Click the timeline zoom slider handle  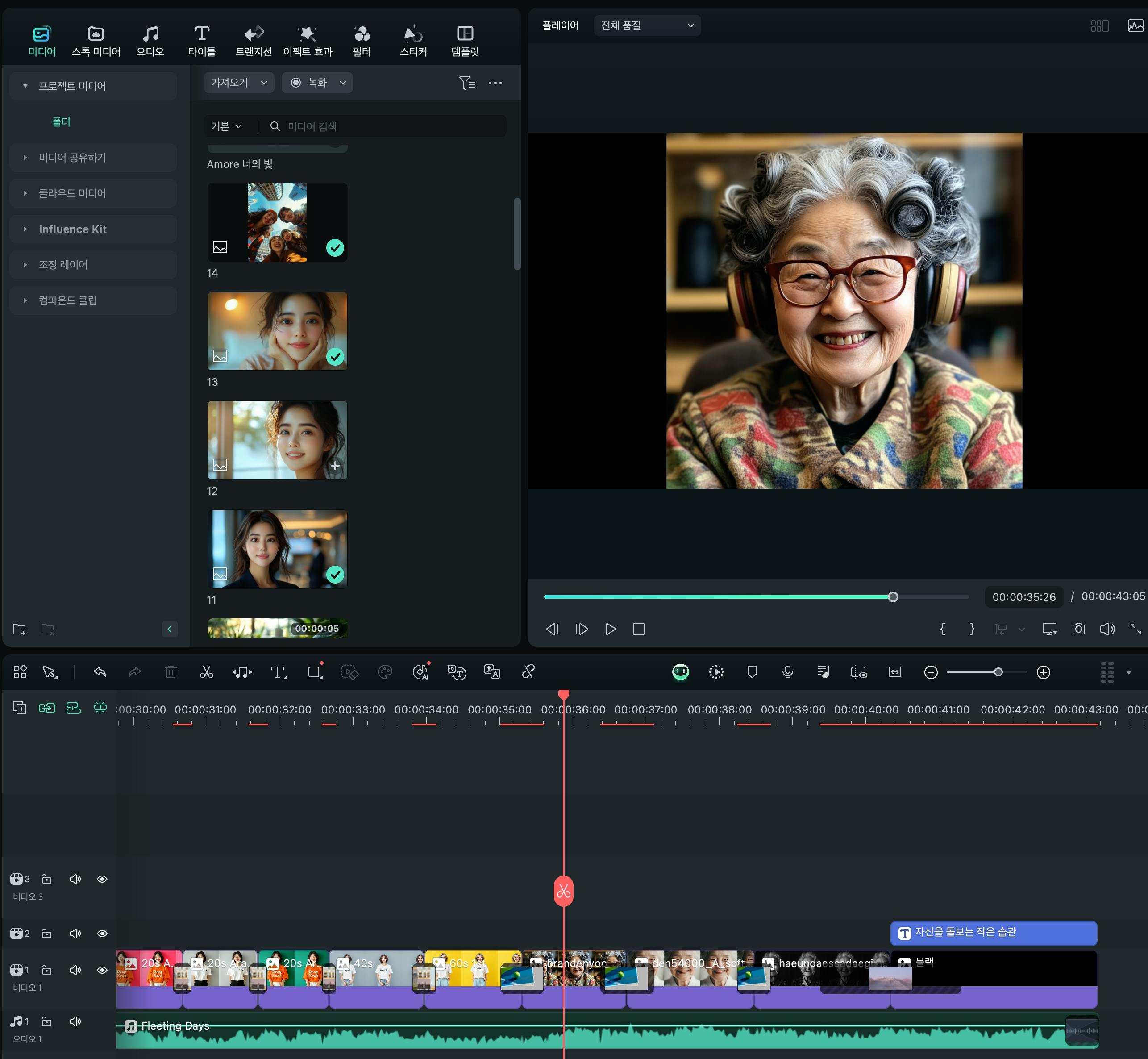(998, 672)
